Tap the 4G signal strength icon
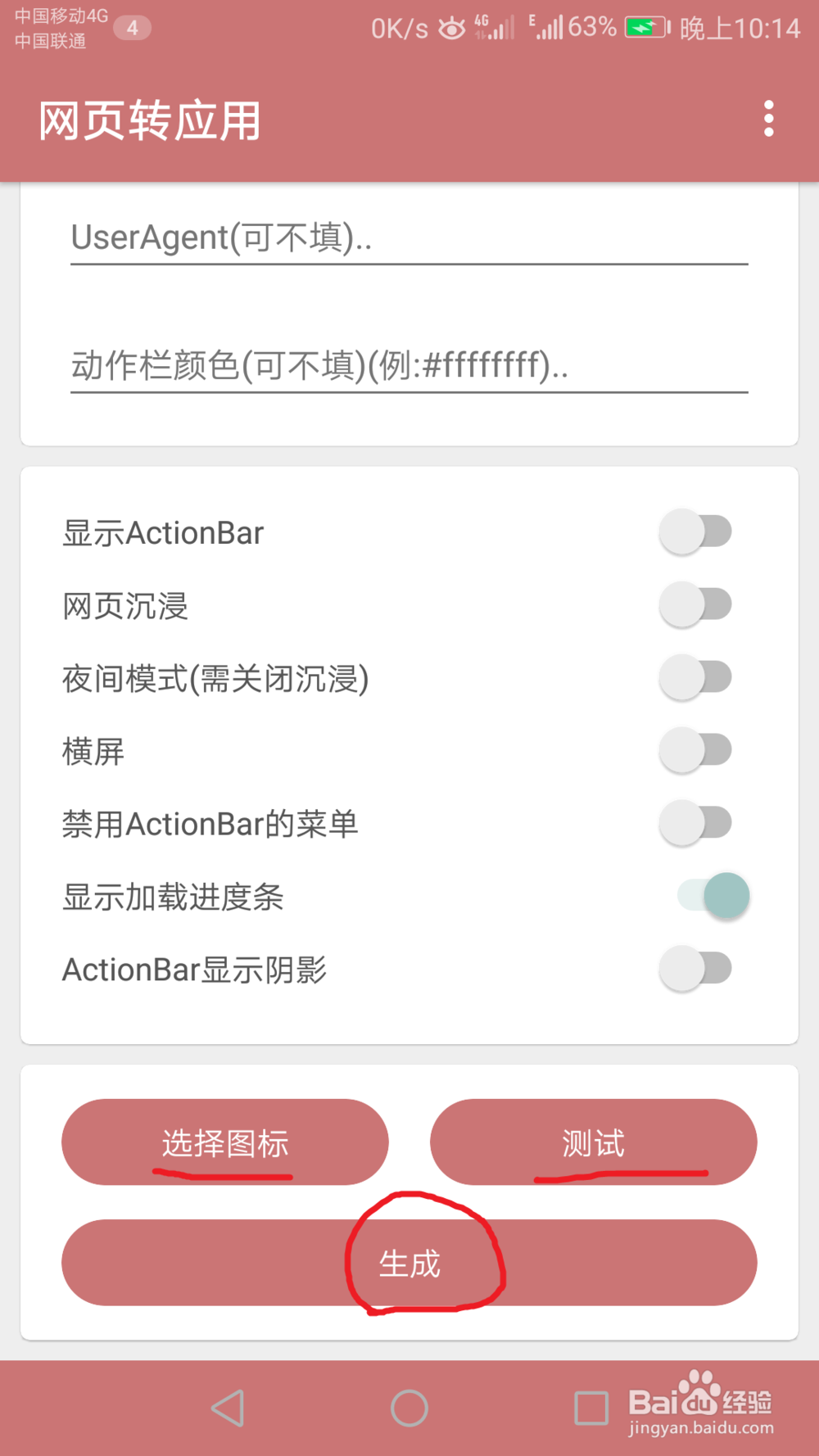This screenshot has height=1456, width=819. coord(495,28)
